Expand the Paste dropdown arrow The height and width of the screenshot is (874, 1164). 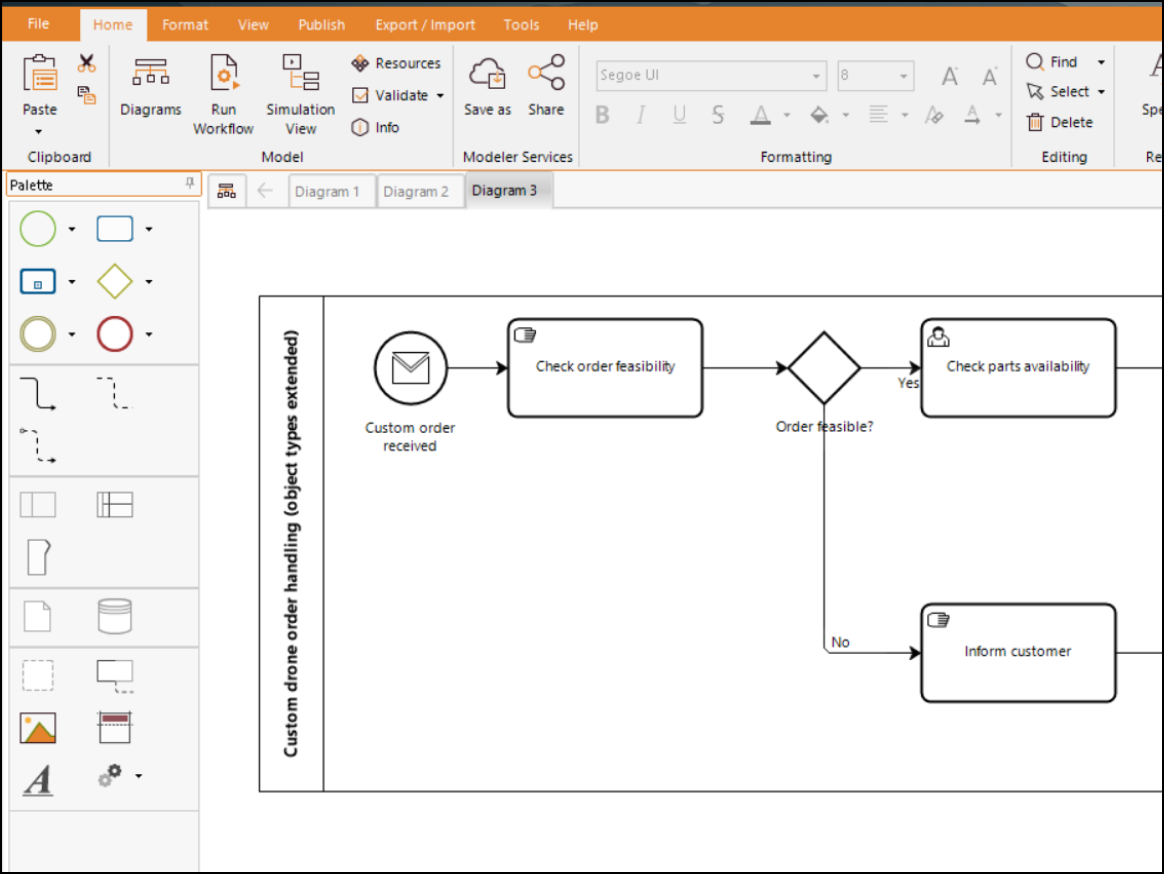pos(39,132)
